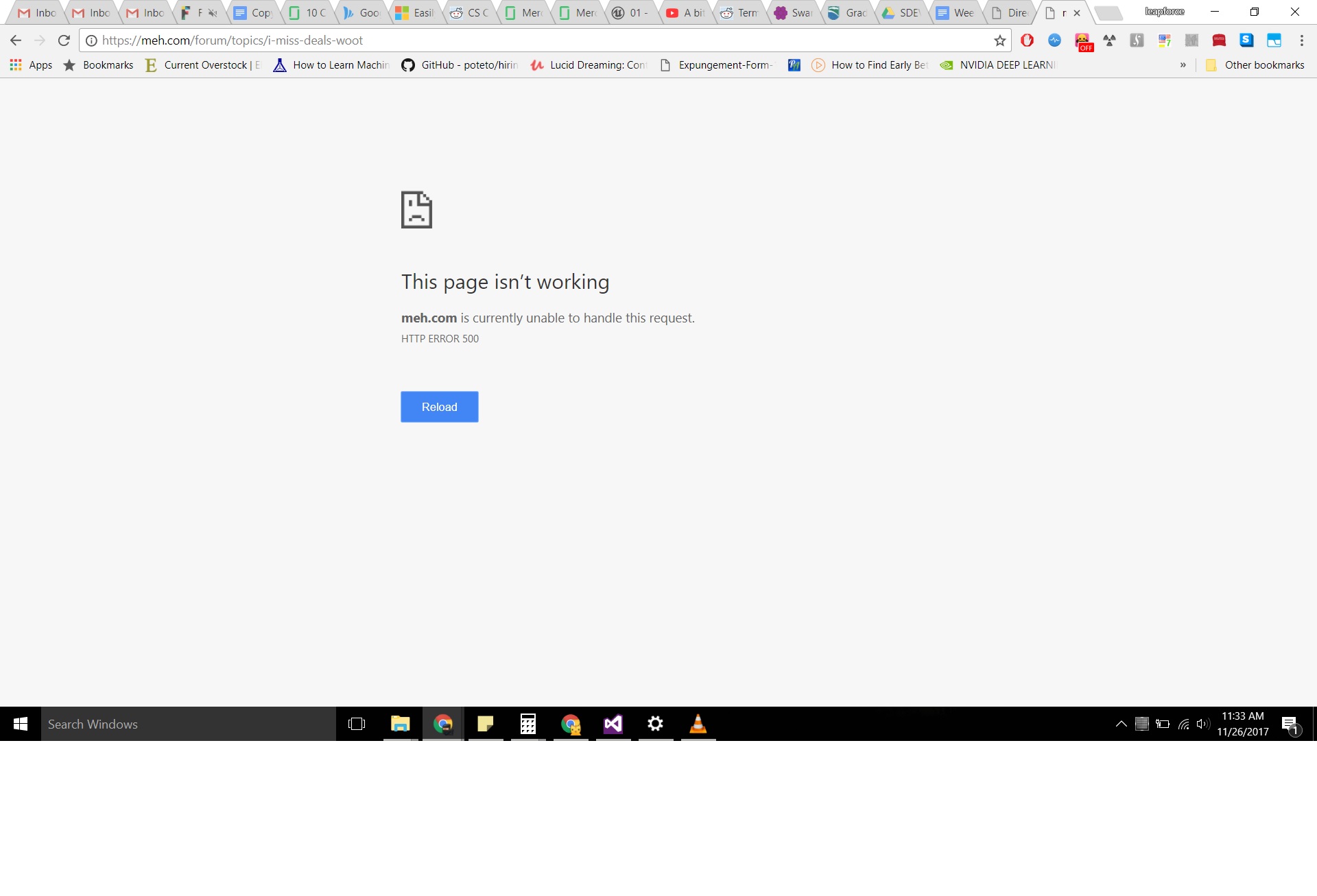Open the GitHub poteto/hiring bookmark
1317x896 pixels.
[x=460, y=65]
